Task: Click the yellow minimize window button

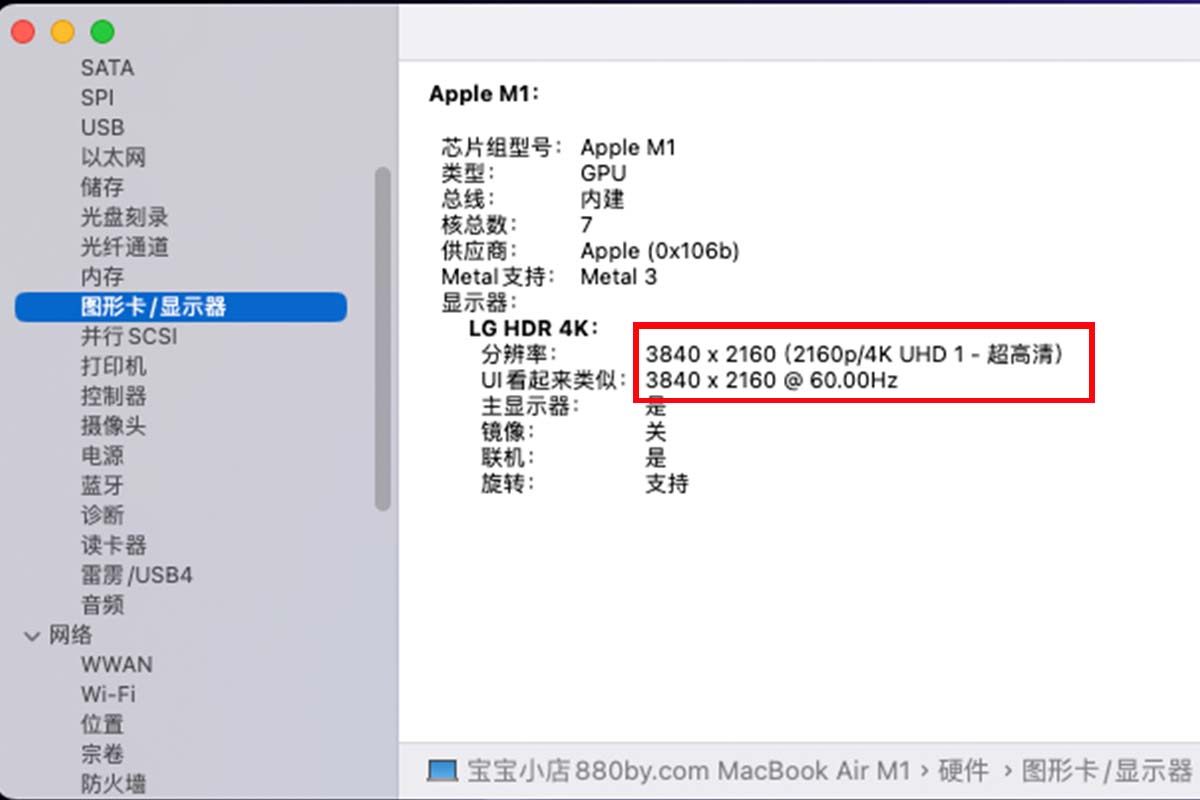Action: click(x=63, y=31)
